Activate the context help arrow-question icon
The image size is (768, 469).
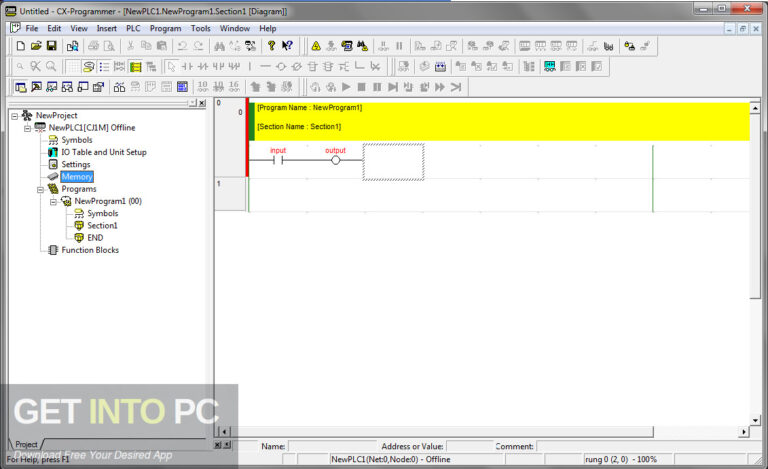(287, 46)
